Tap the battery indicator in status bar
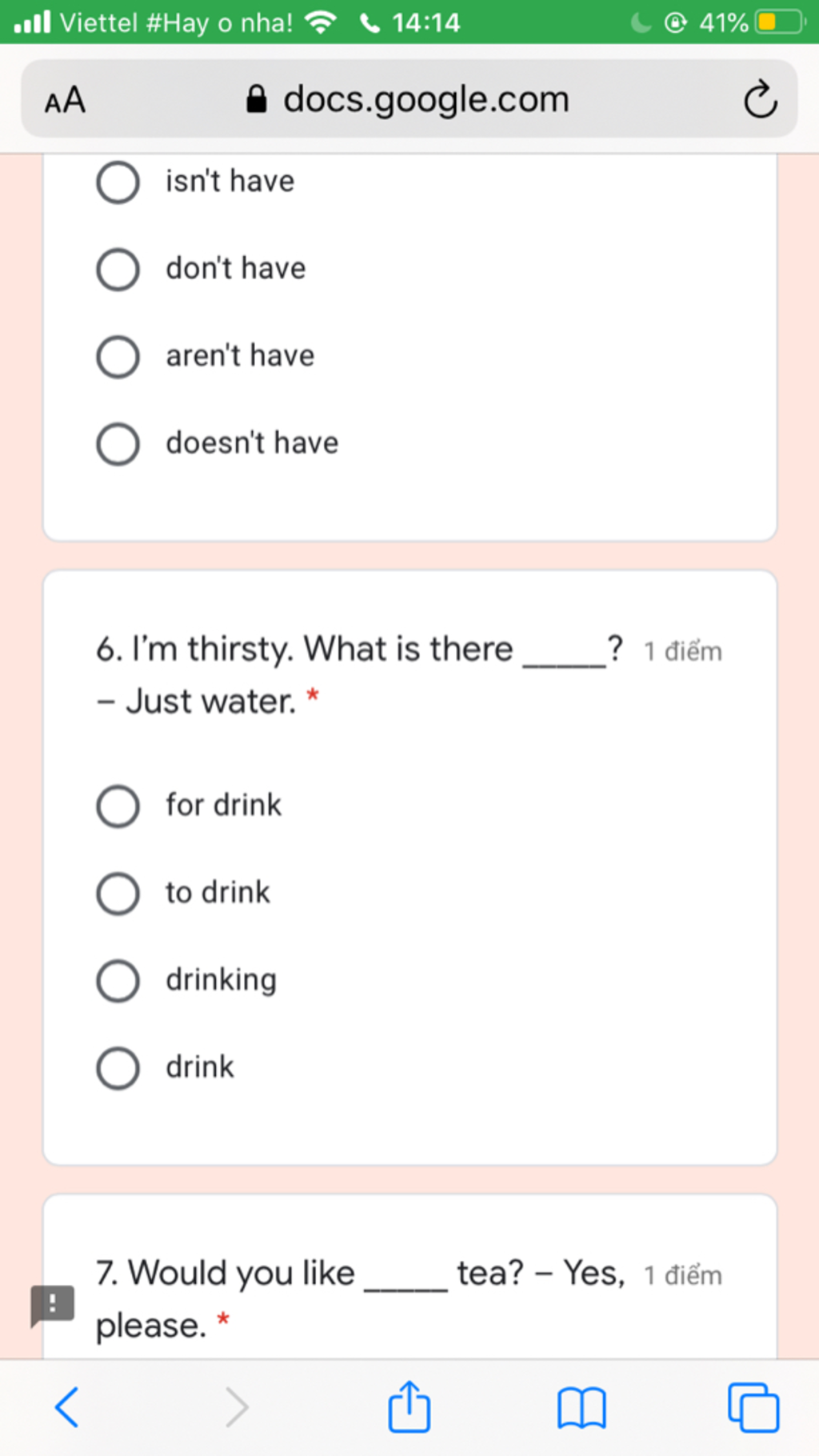This screenshot has width=819, height=1456. (780, 22)
